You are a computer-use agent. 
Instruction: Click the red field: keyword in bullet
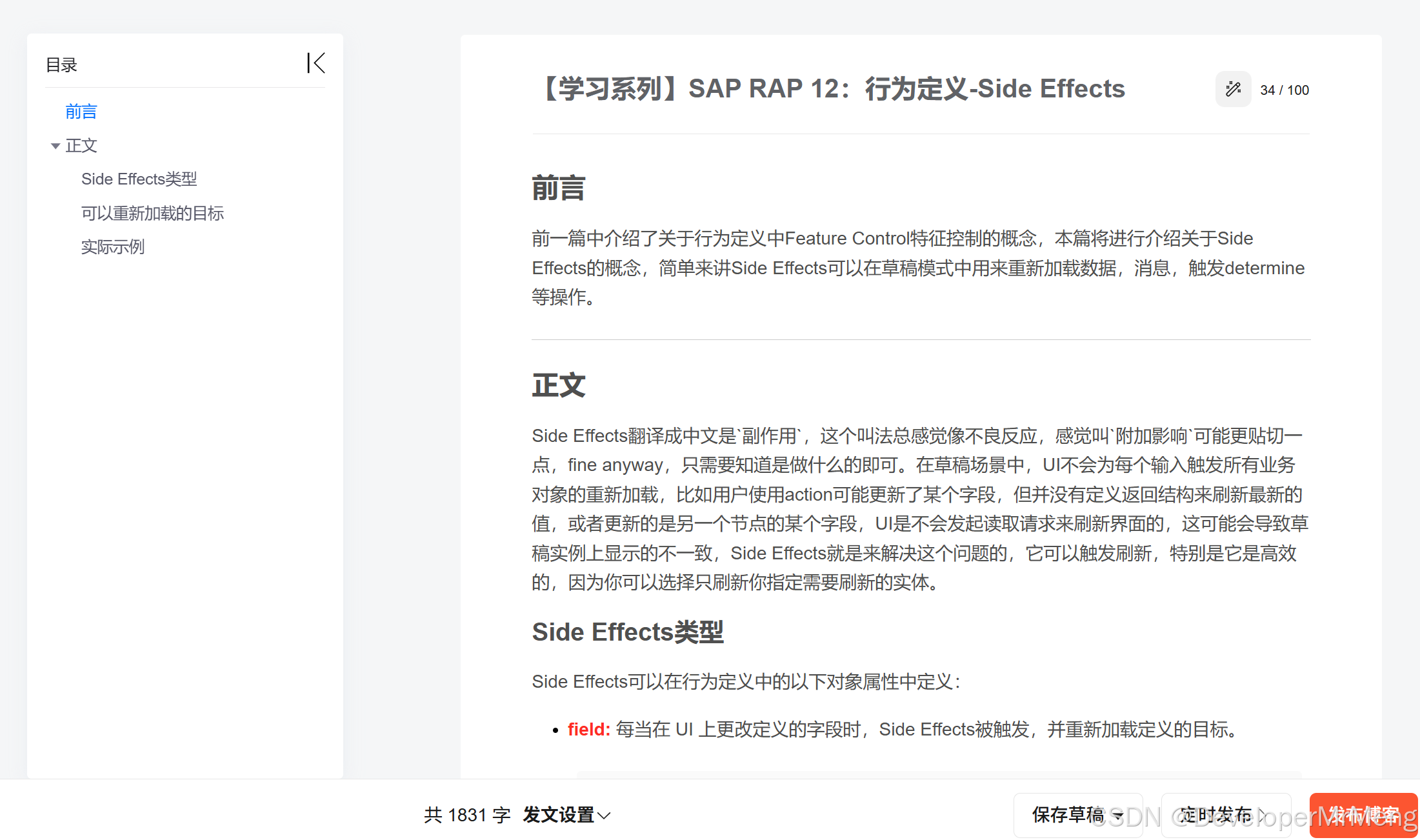(x=588, y=730)
